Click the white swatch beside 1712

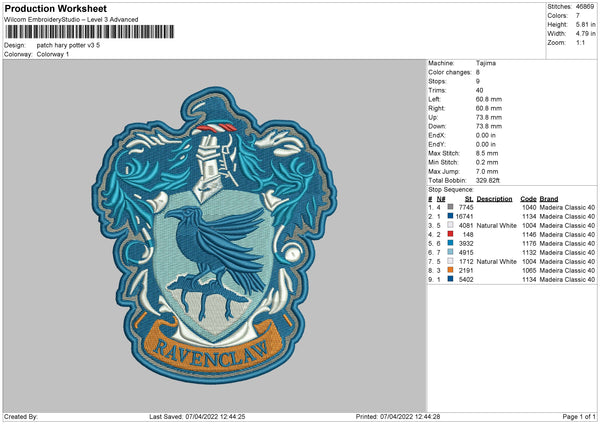pyautogui.click(x=450, y=261)
